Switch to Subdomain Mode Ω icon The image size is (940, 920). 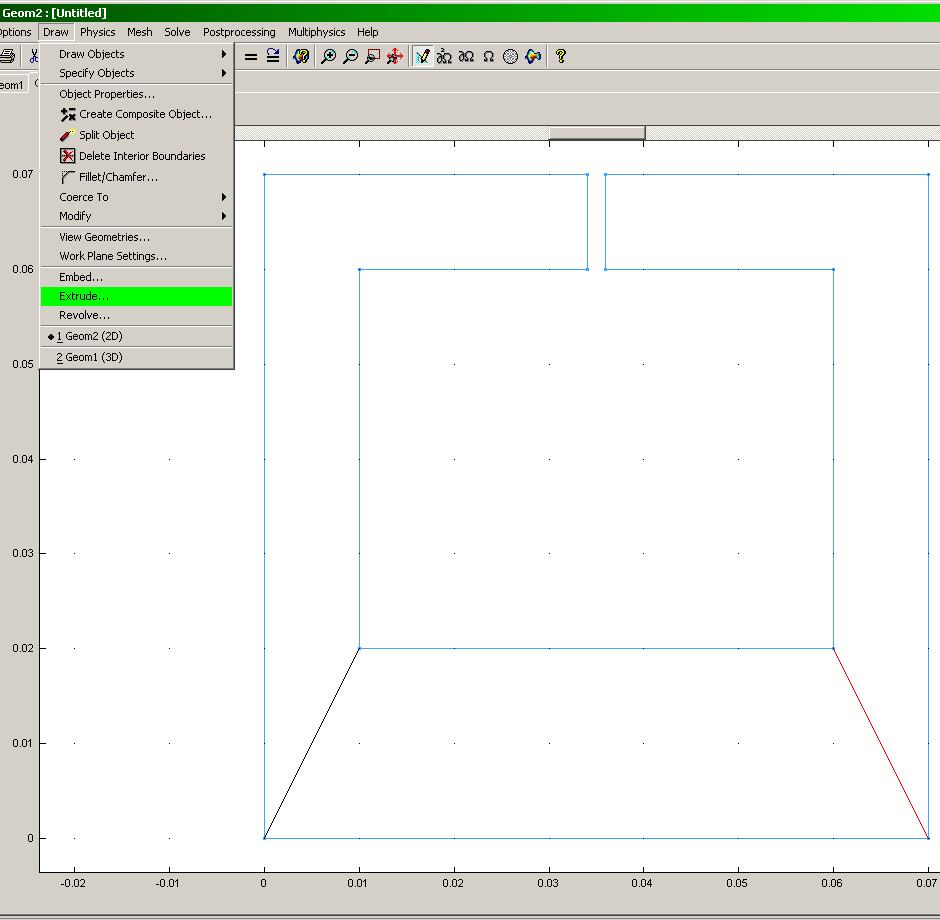point(489,56)
